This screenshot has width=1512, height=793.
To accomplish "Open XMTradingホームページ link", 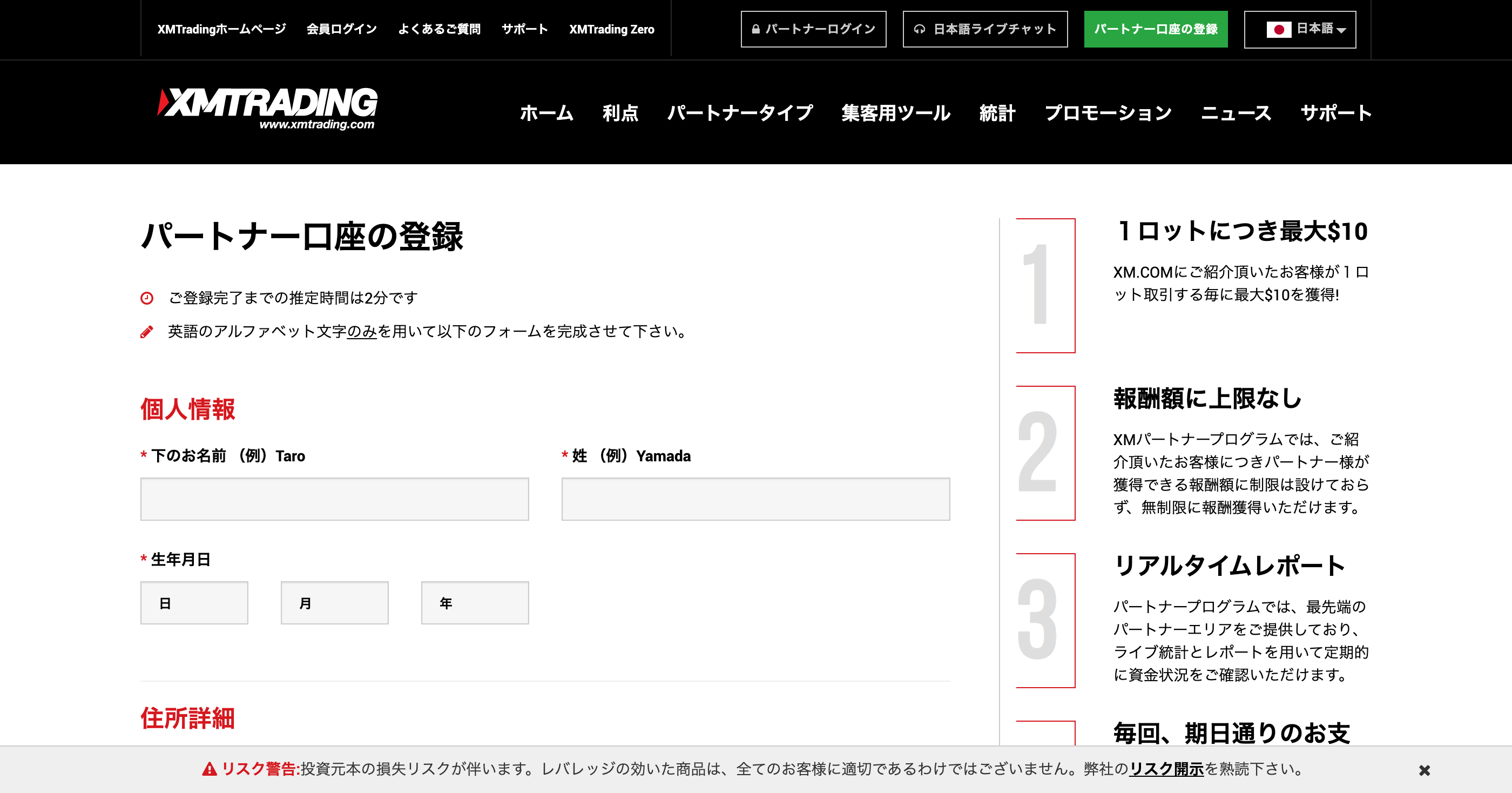I will tap(221, 29).
